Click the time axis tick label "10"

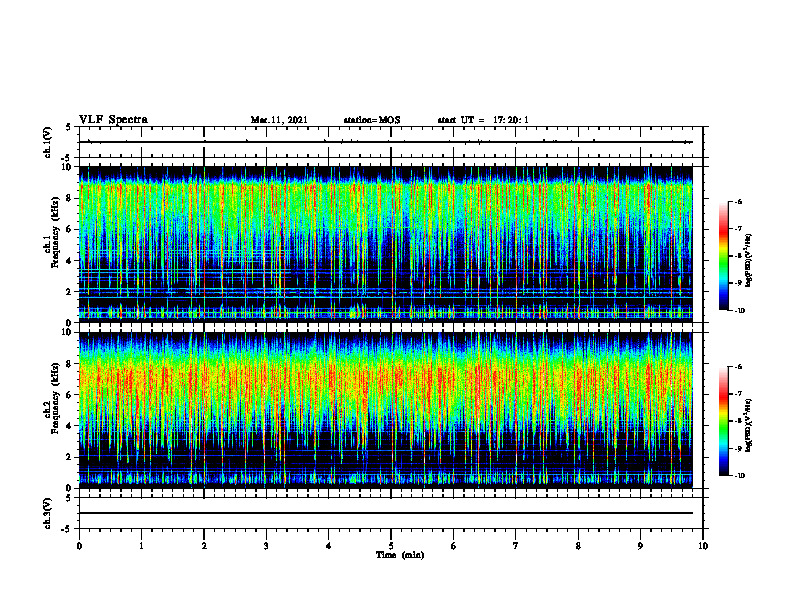coord(703,546)
